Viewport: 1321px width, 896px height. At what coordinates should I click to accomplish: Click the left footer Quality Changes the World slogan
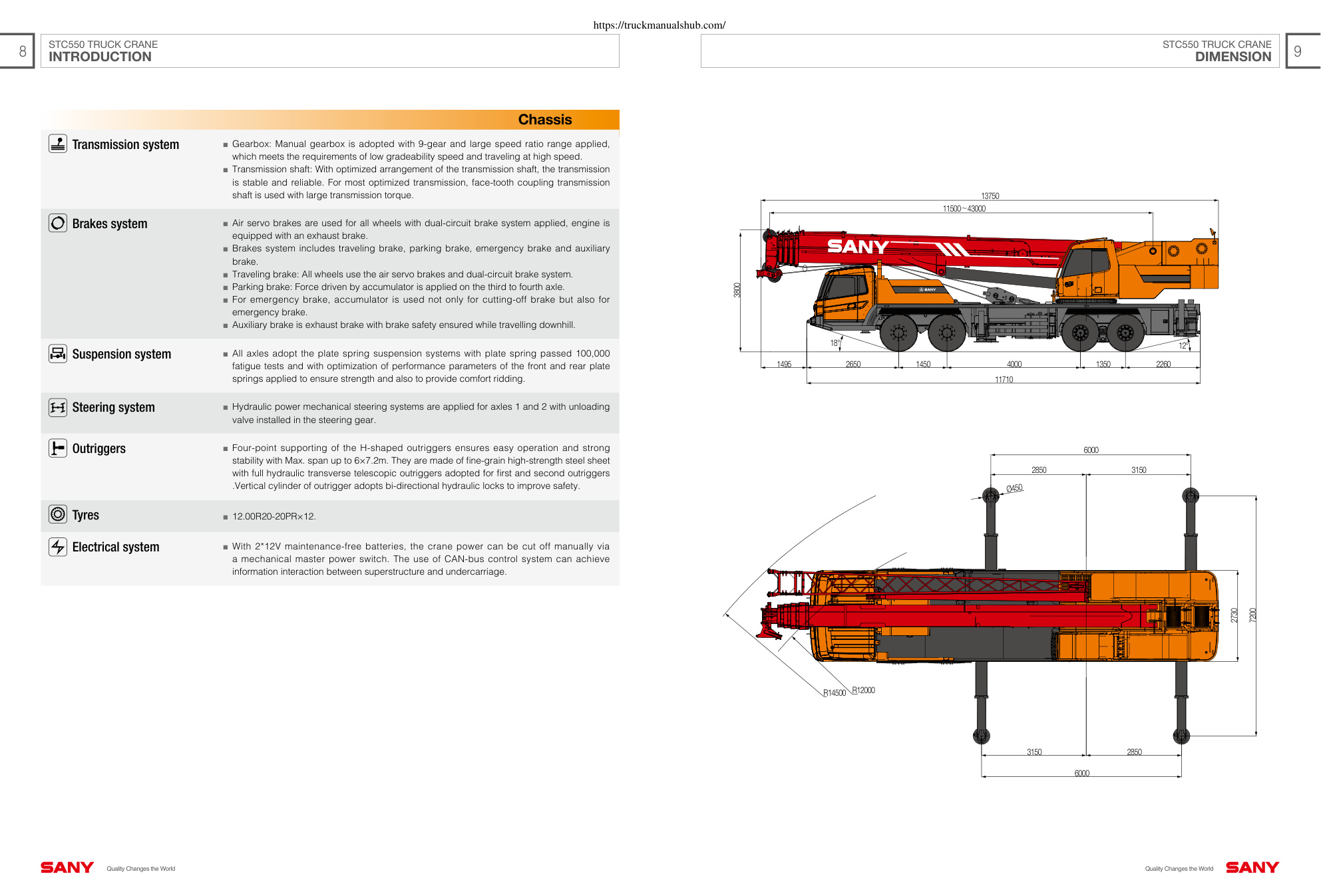tap(141, 869)
